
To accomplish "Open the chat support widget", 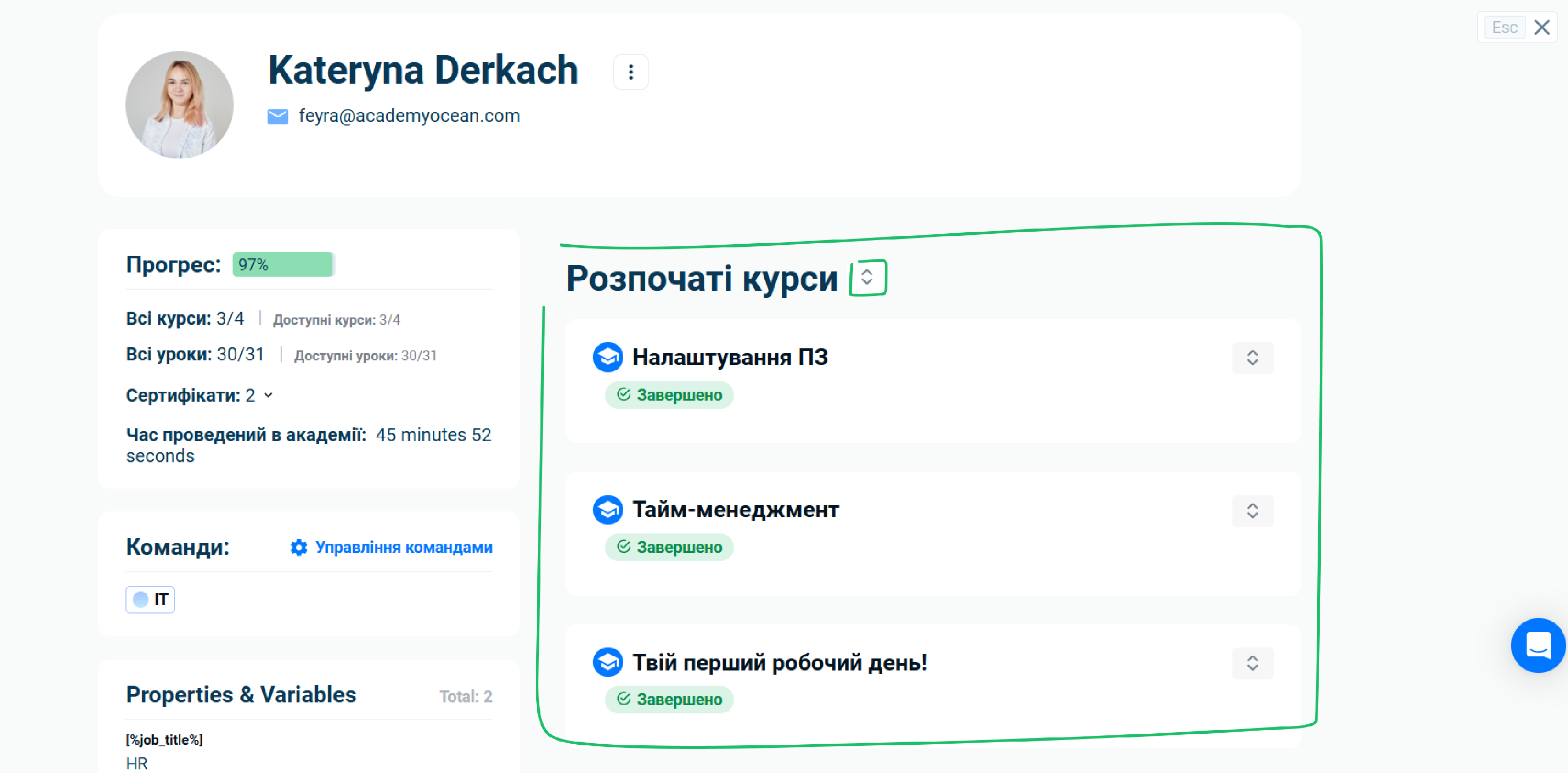I will tap(1538, 645).
